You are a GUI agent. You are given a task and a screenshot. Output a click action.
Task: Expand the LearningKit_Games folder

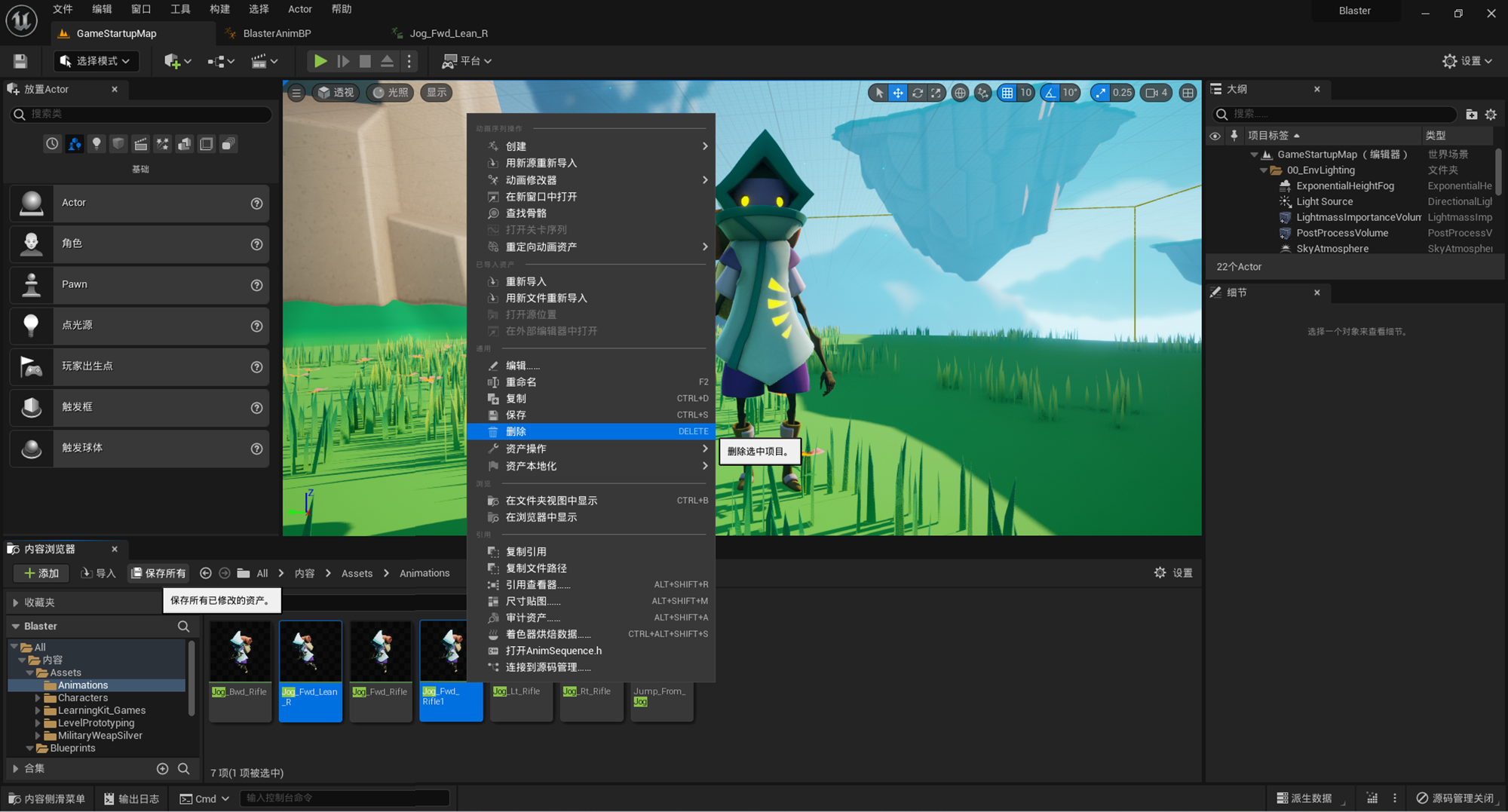point(37,710)
